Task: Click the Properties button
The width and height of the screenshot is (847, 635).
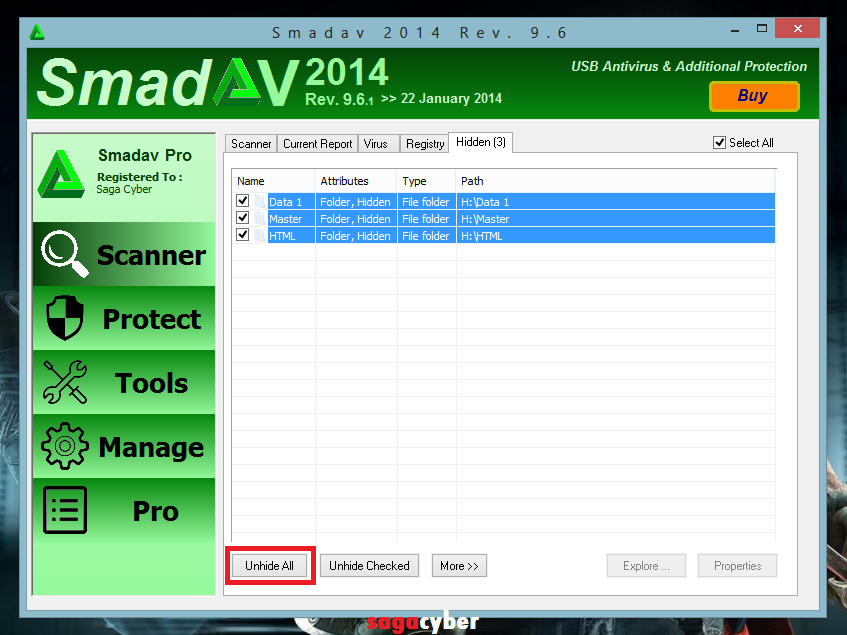Action: pos(737,565)
